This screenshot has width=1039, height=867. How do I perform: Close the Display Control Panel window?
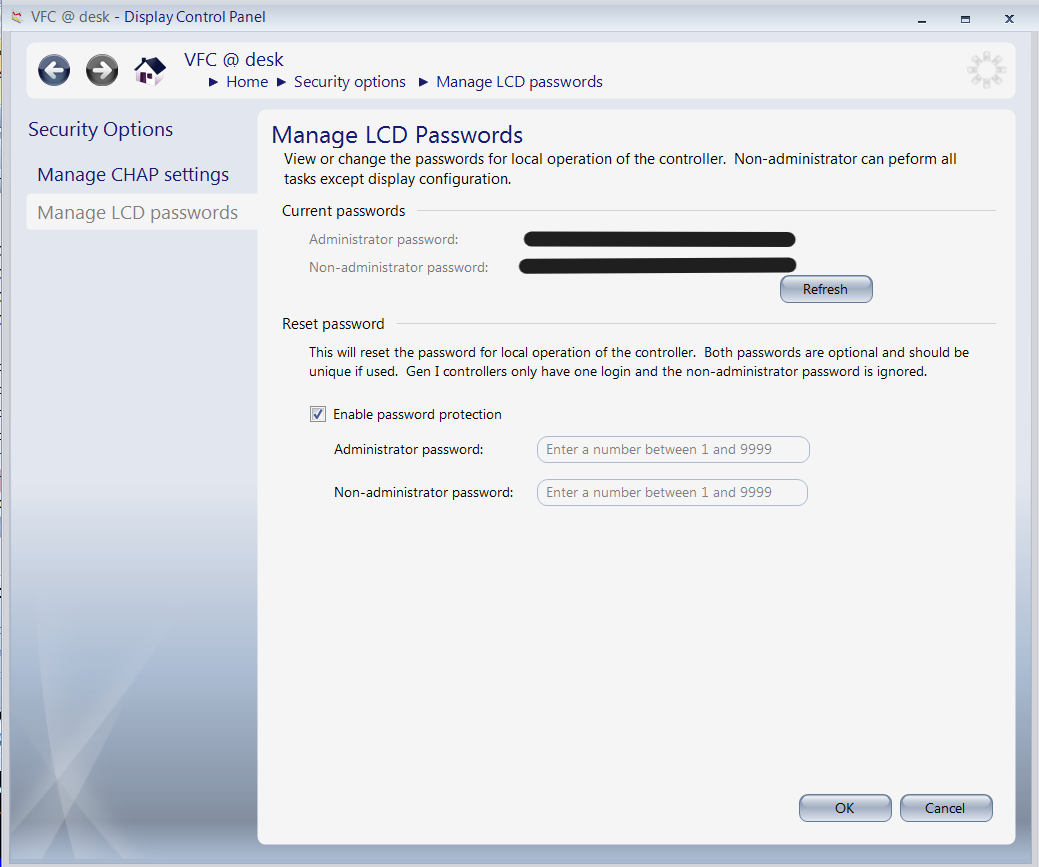[1011, 18]
